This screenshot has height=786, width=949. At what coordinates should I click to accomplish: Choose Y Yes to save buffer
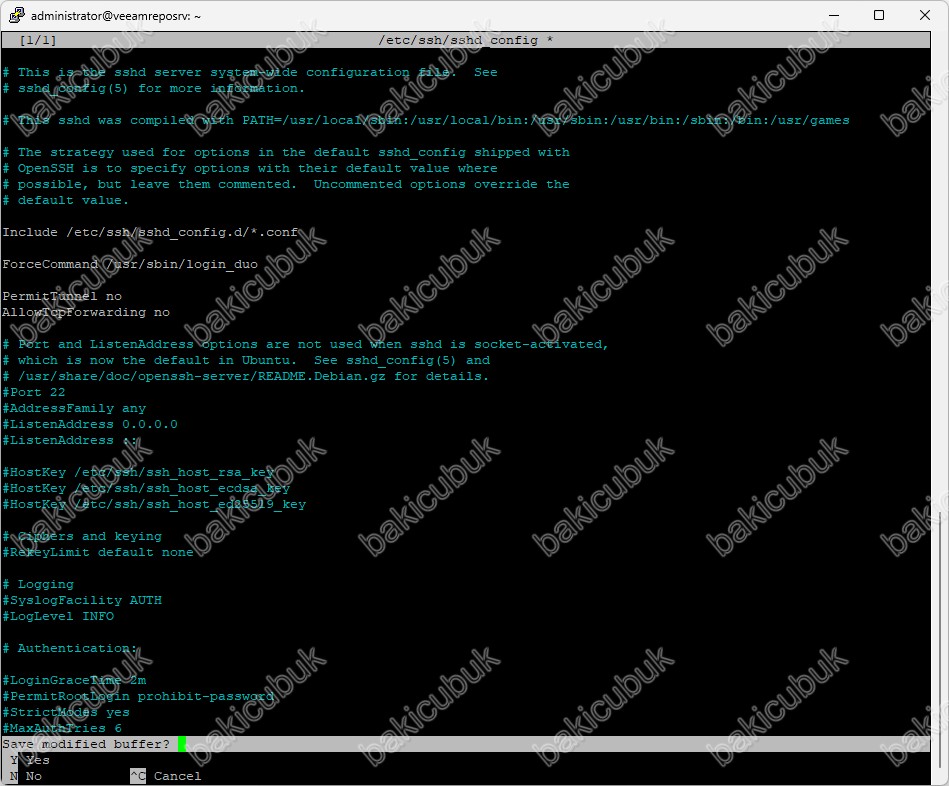(30, 760)
